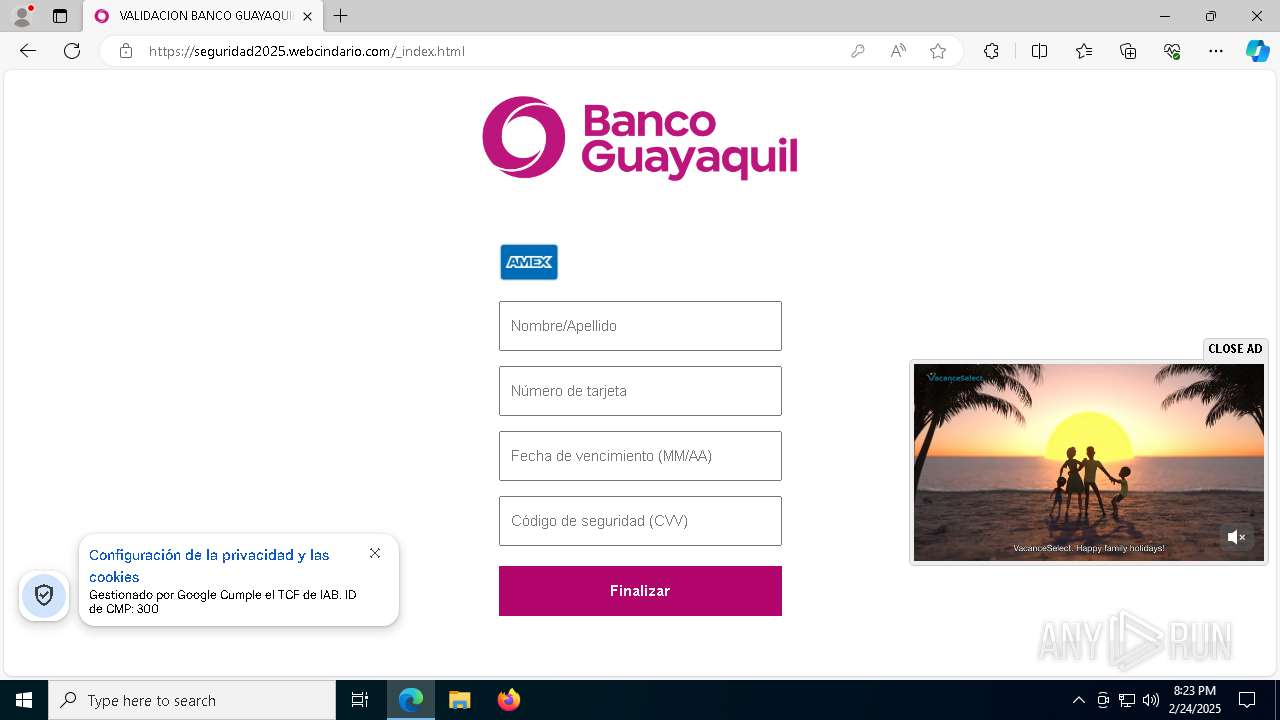Click the VacanceSelect ad video
The image size is (1280, 720).
click(x=1089, y=462)
